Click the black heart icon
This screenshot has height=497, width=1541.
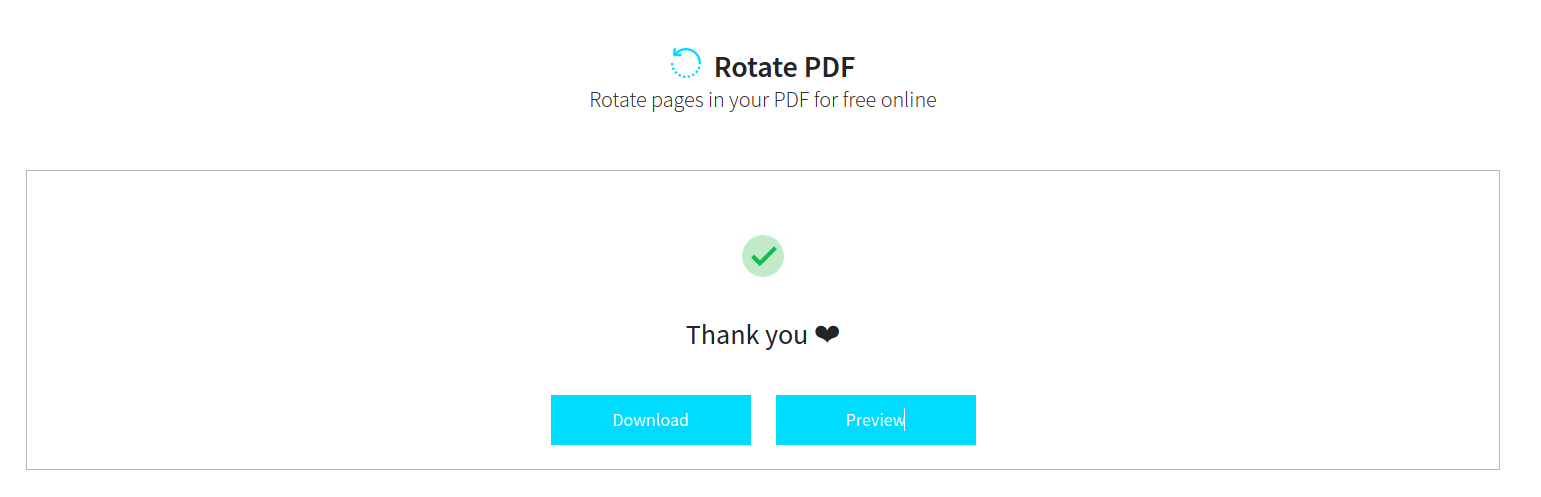pyautogui.click(x=827, y=335)
